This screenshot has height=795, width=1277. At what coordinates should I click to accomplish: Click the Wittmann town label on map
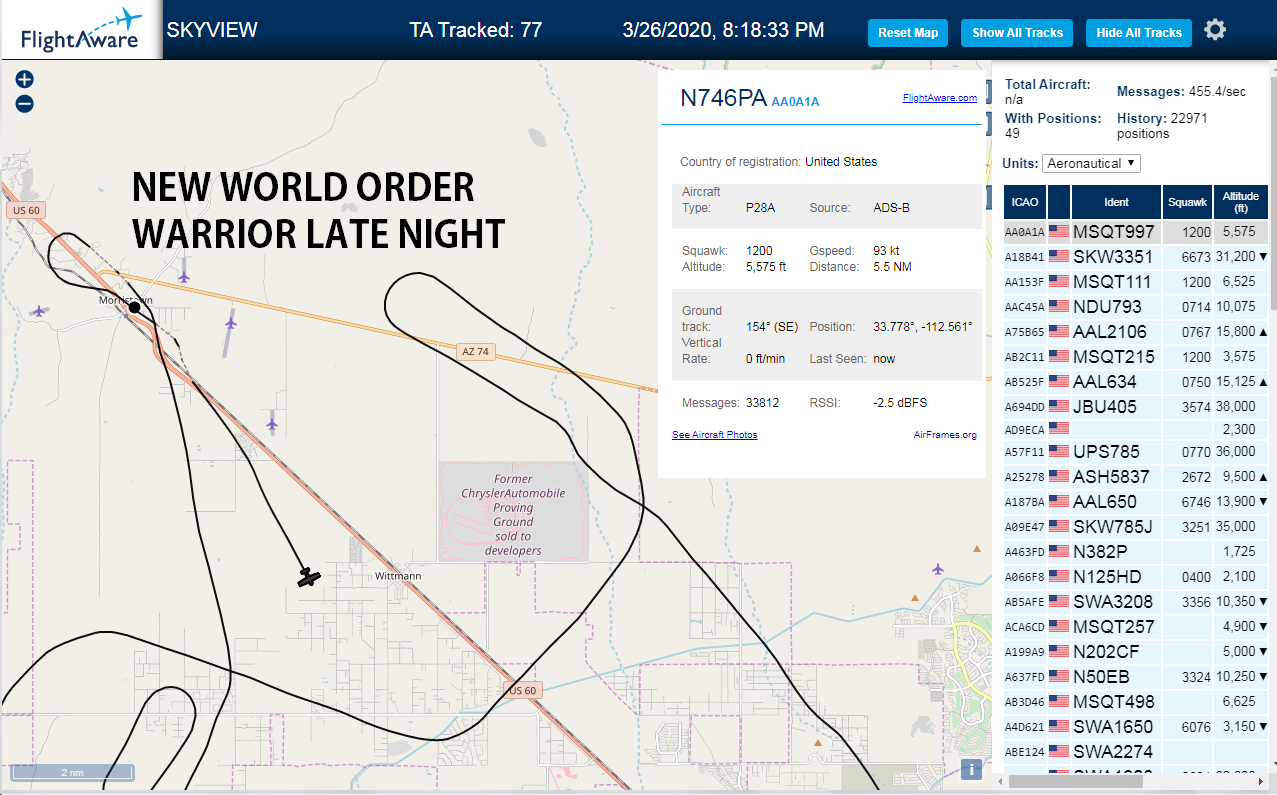tap(398, 577)
